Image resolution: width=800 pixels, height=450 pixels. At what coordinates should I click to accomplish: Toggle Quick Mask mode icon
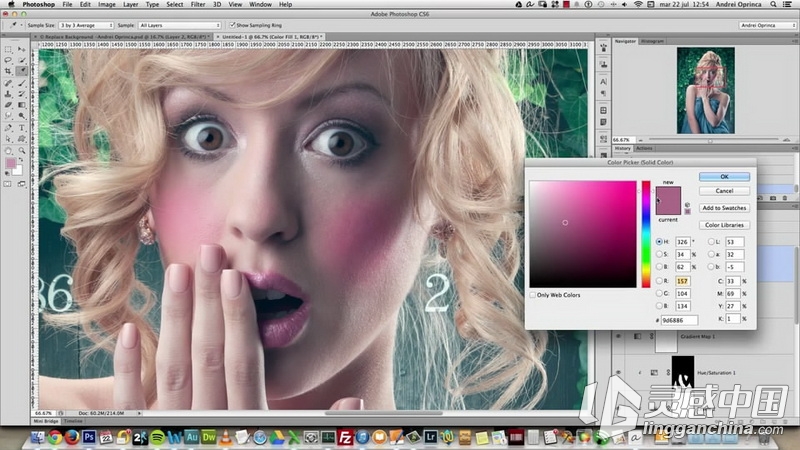coord(8,184)
